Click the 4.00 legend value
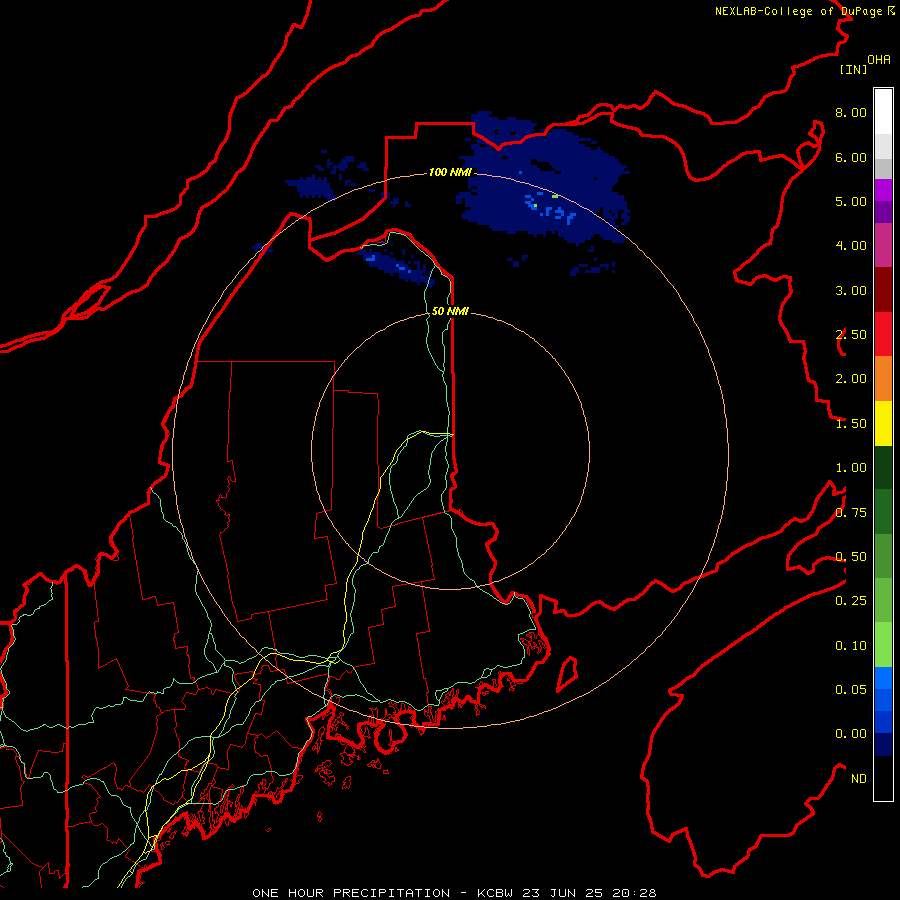 pos(851,246)
